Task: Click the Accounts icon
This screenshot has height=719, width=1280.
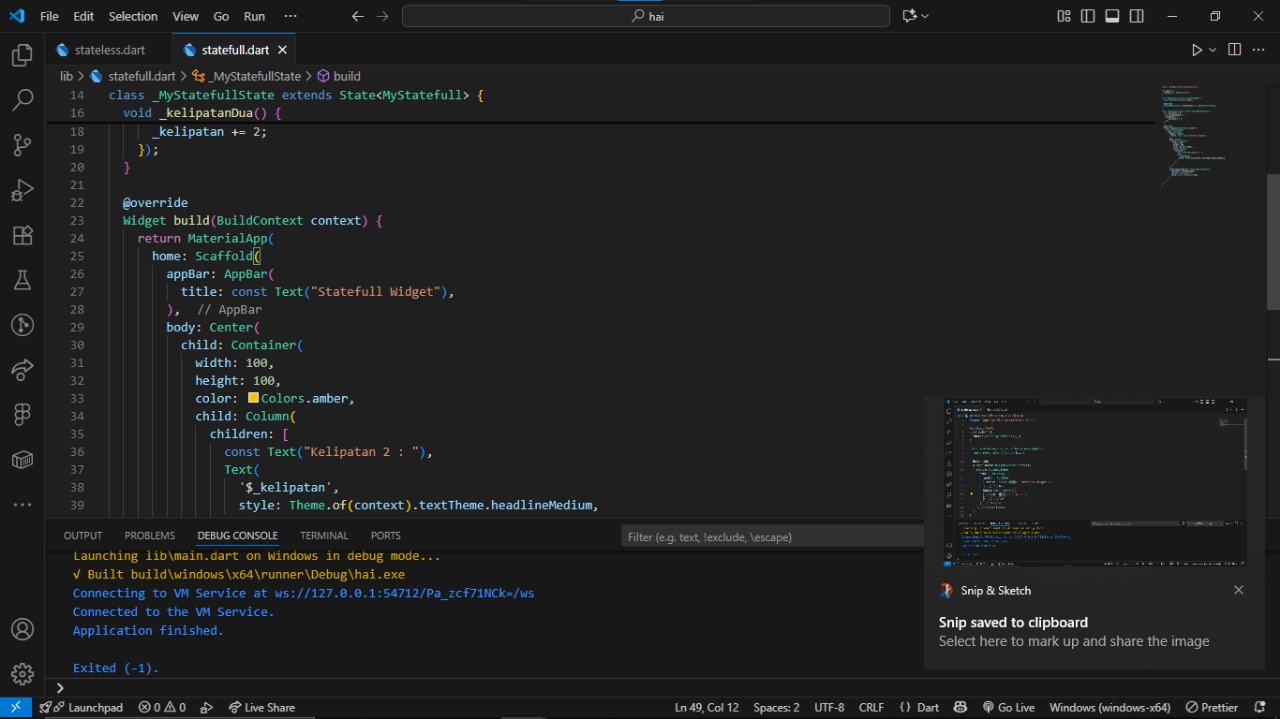Action: (x=22, y=630)
